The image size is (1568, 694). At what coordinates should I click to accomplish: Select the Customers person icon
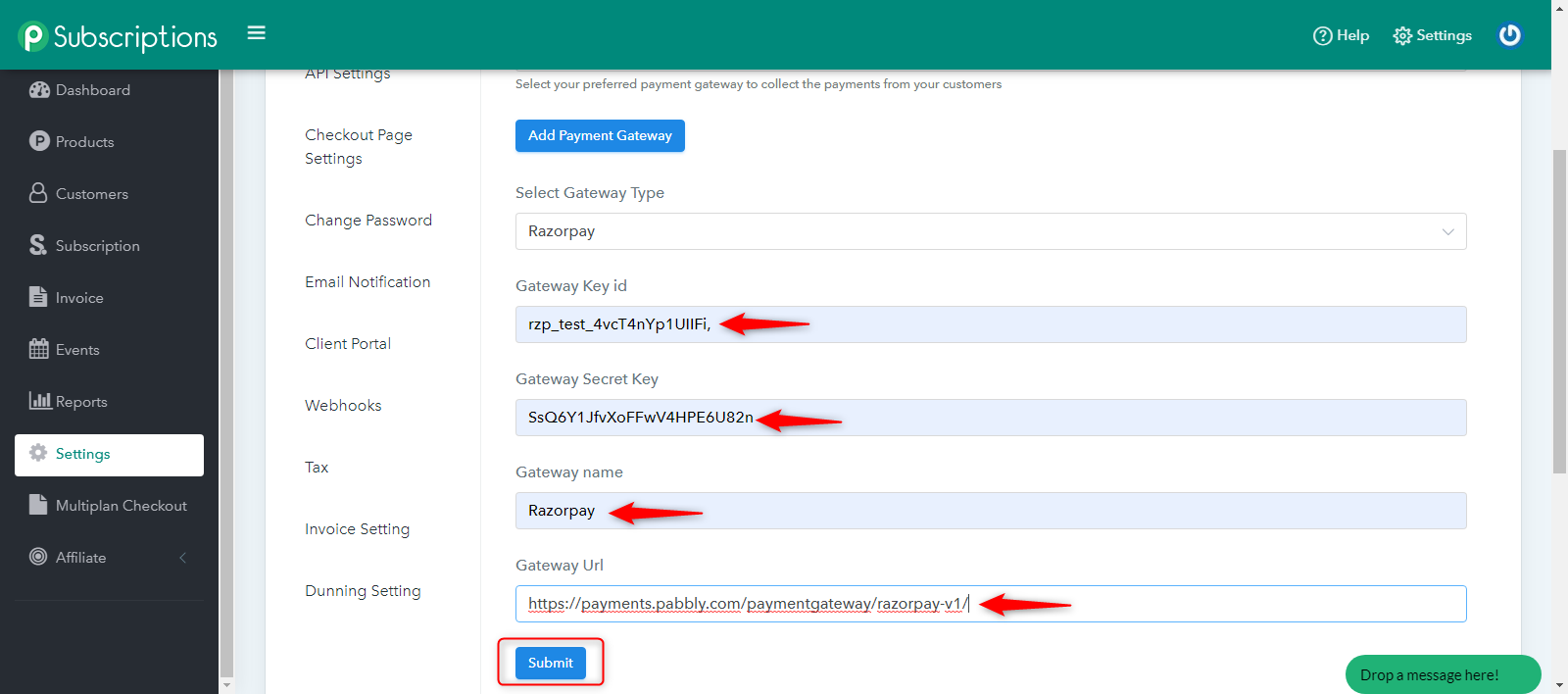(38, 193)
